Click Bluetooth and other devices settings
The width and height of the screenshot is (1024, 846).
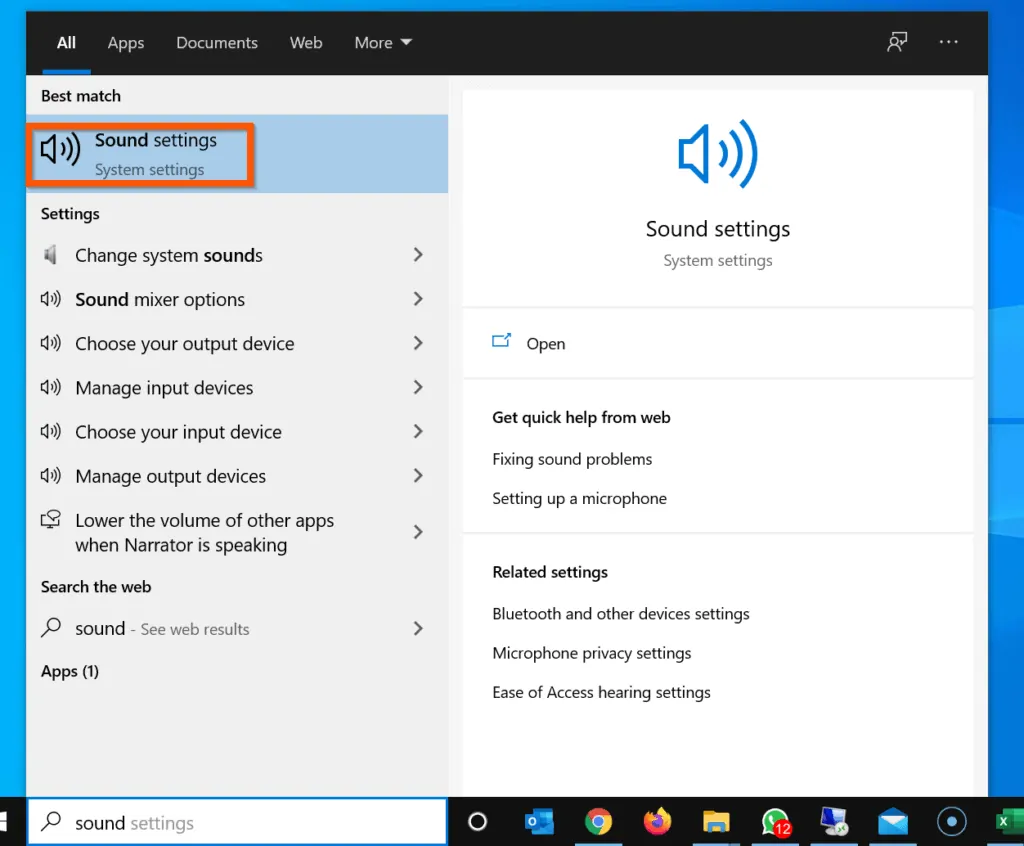[x=621, y=614]
